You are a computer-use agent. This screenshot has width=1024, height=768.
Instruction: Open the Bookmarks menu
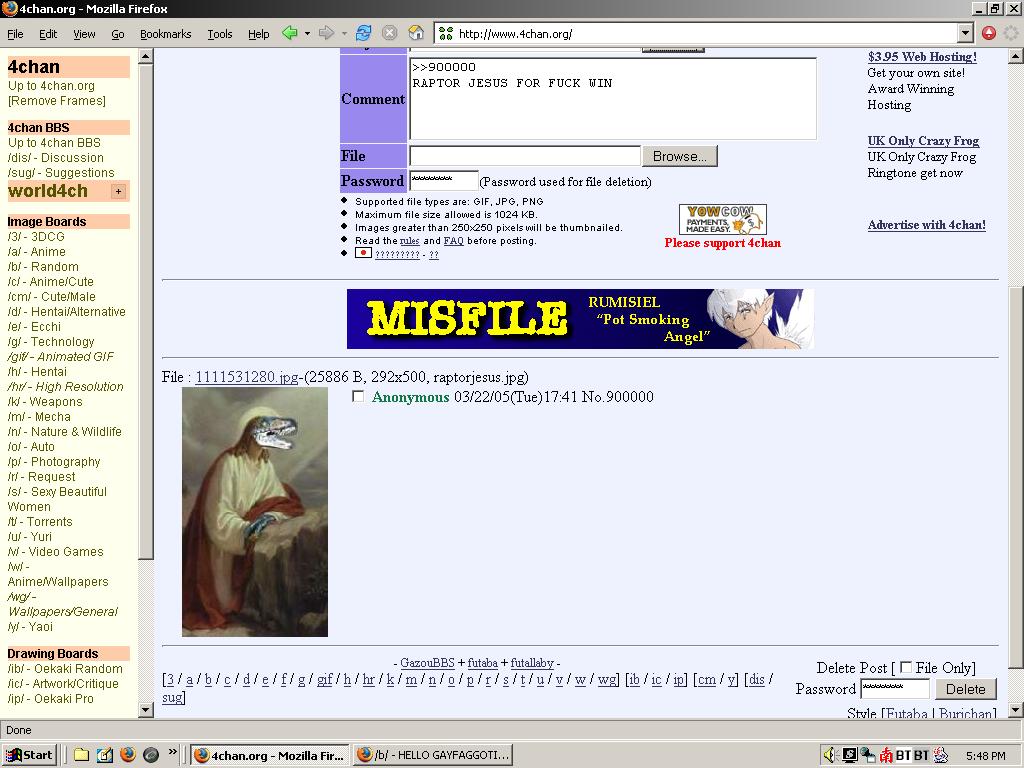coord(165,34)
